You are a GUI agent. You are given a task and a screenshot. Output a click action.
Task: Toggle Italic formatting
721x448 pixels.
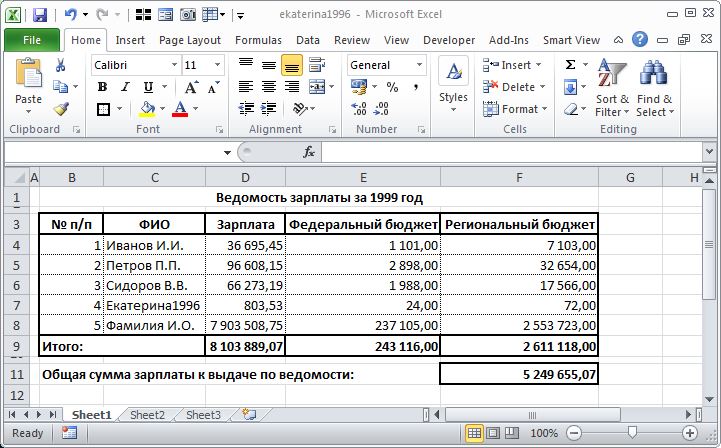tap(125, 86)
